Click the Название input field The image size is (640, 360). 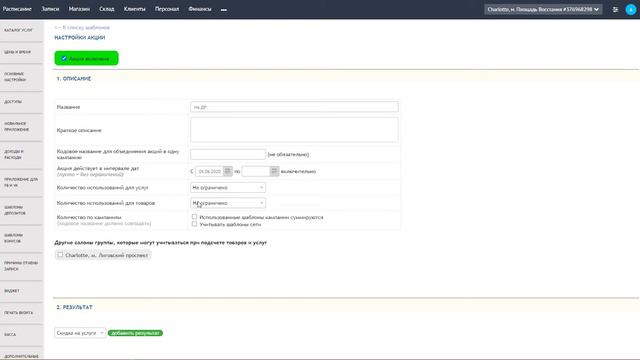(x=294, y=107)
